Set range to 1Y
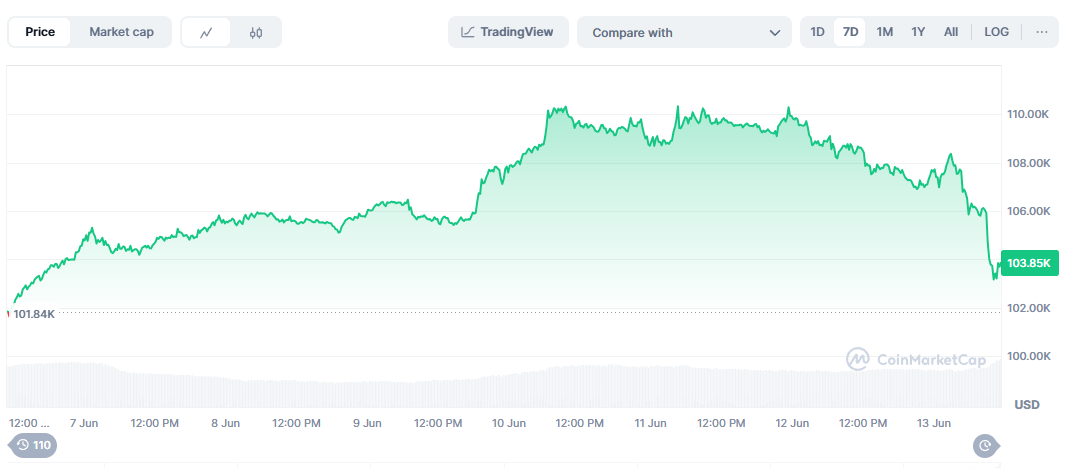The height and width of the screenshot is (468, 1069). (x=918, y=32)
